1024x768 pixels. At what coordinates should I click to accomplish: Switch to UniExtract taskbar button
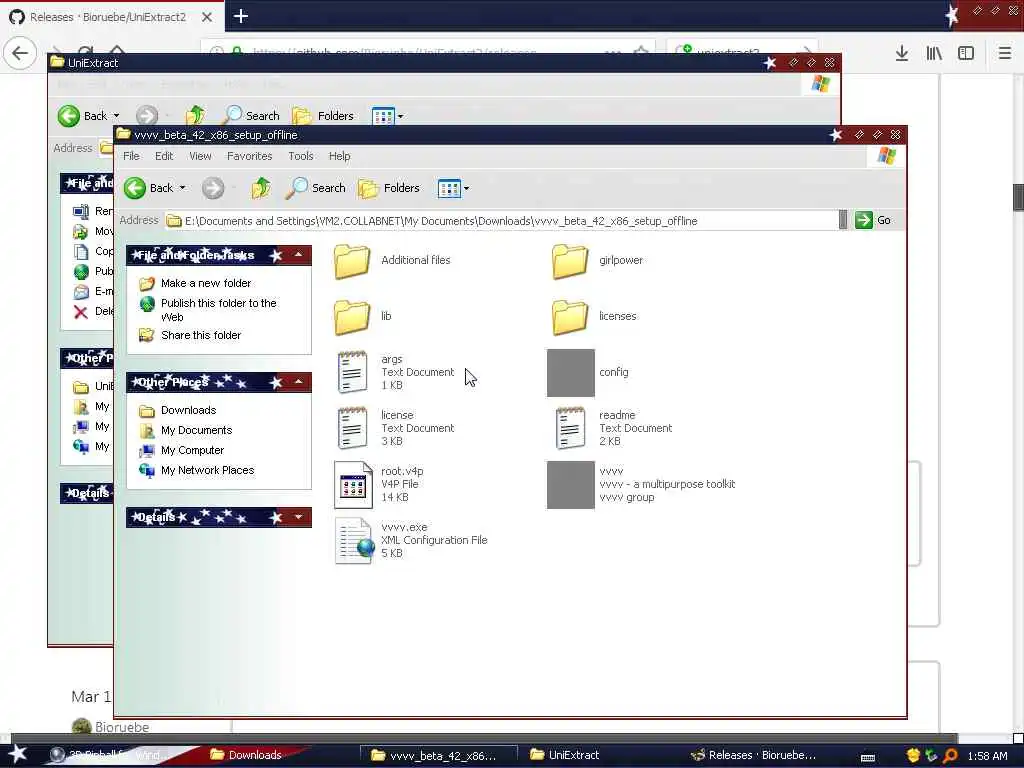click(x=565, y=755)
